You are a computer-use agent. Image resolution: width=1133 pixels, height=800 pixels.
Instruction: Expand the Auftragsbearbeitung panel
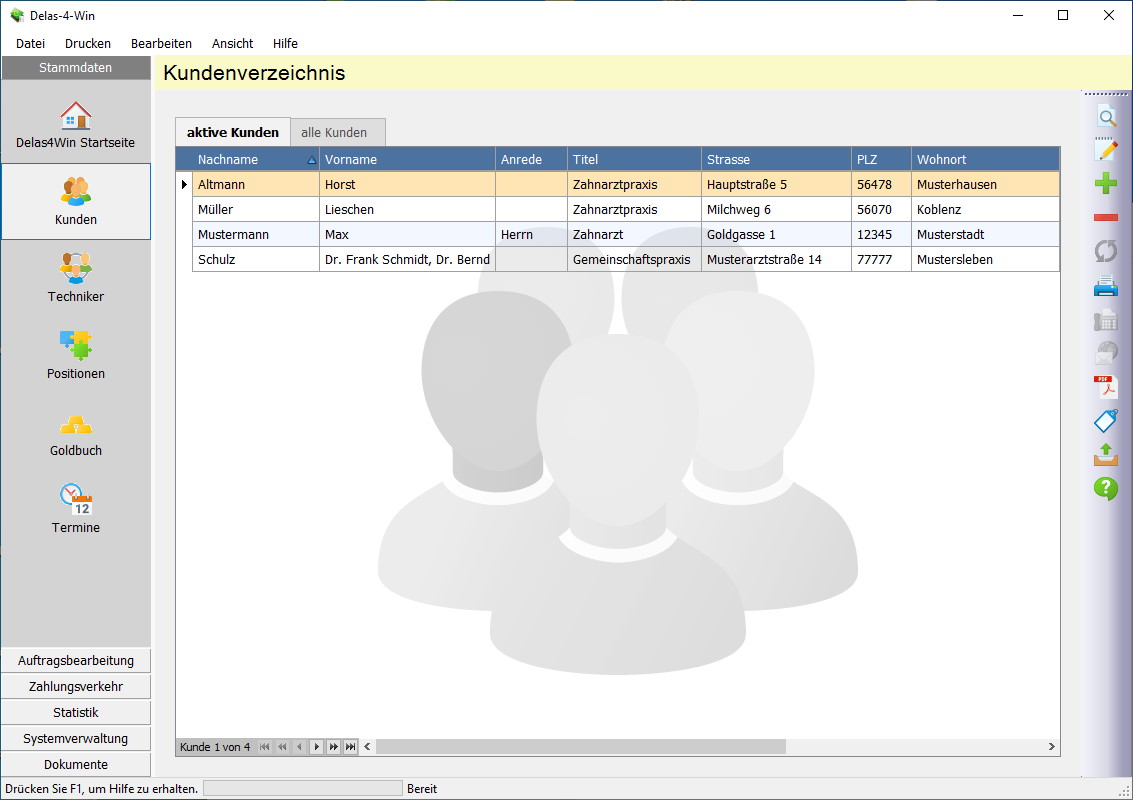(76, 660)
